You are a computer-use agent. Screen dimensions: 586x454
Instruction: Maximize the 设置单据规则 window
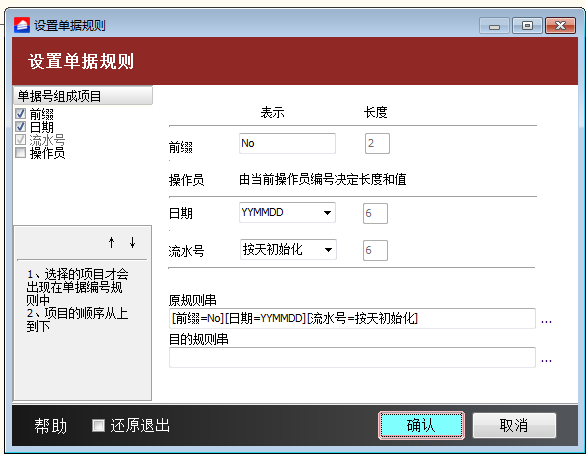(x=527, y=26)
